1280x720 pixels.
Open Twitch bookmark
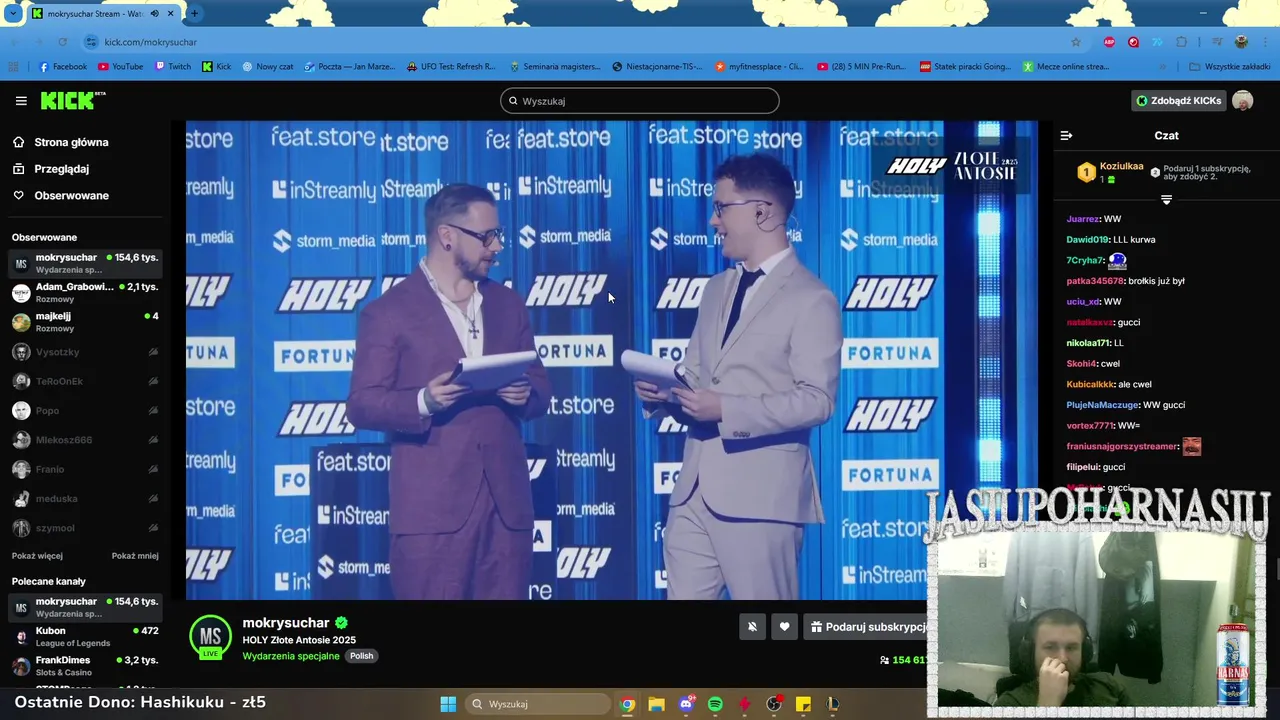(173, 67)
